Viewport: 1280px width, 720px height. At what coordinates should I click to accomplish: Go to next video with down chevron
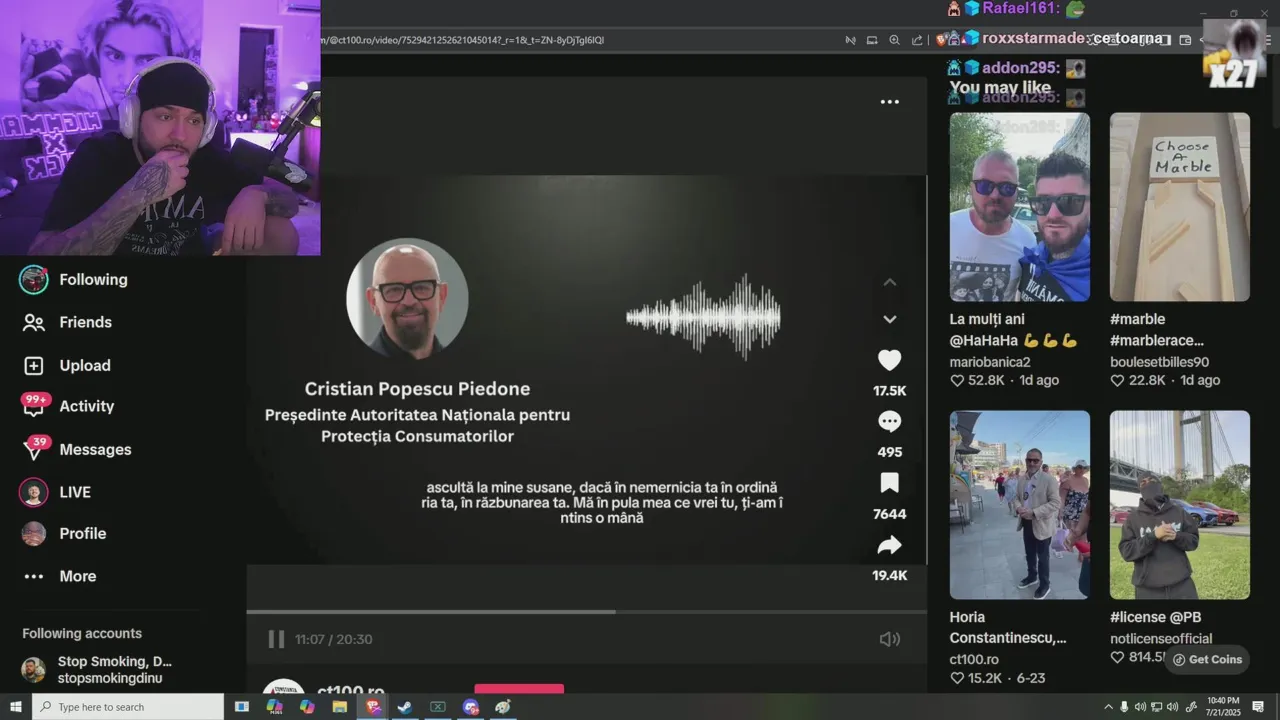click(889, 319)
